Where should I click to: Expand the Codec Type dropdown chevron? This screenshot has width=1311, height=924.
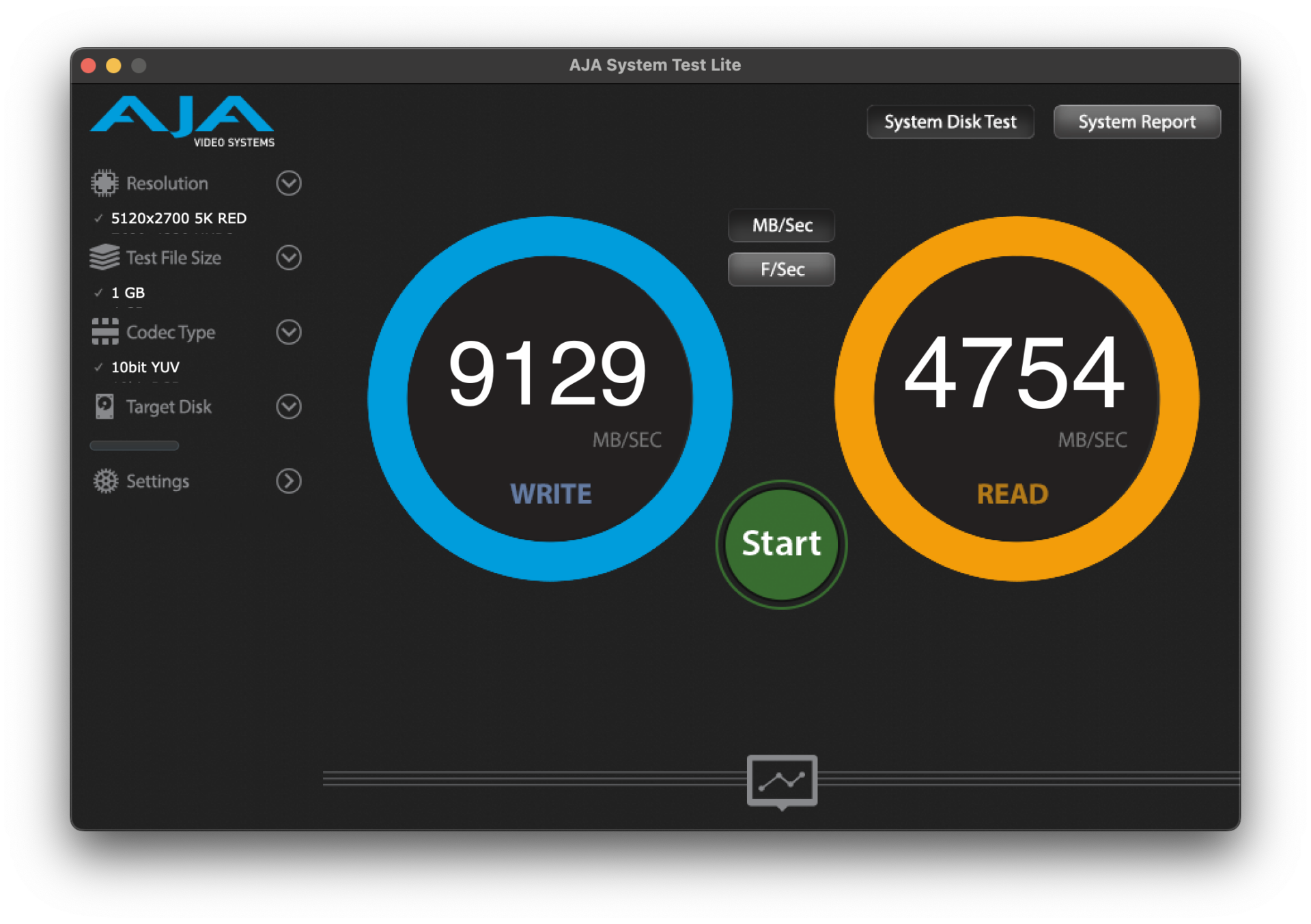click(289, 332)
